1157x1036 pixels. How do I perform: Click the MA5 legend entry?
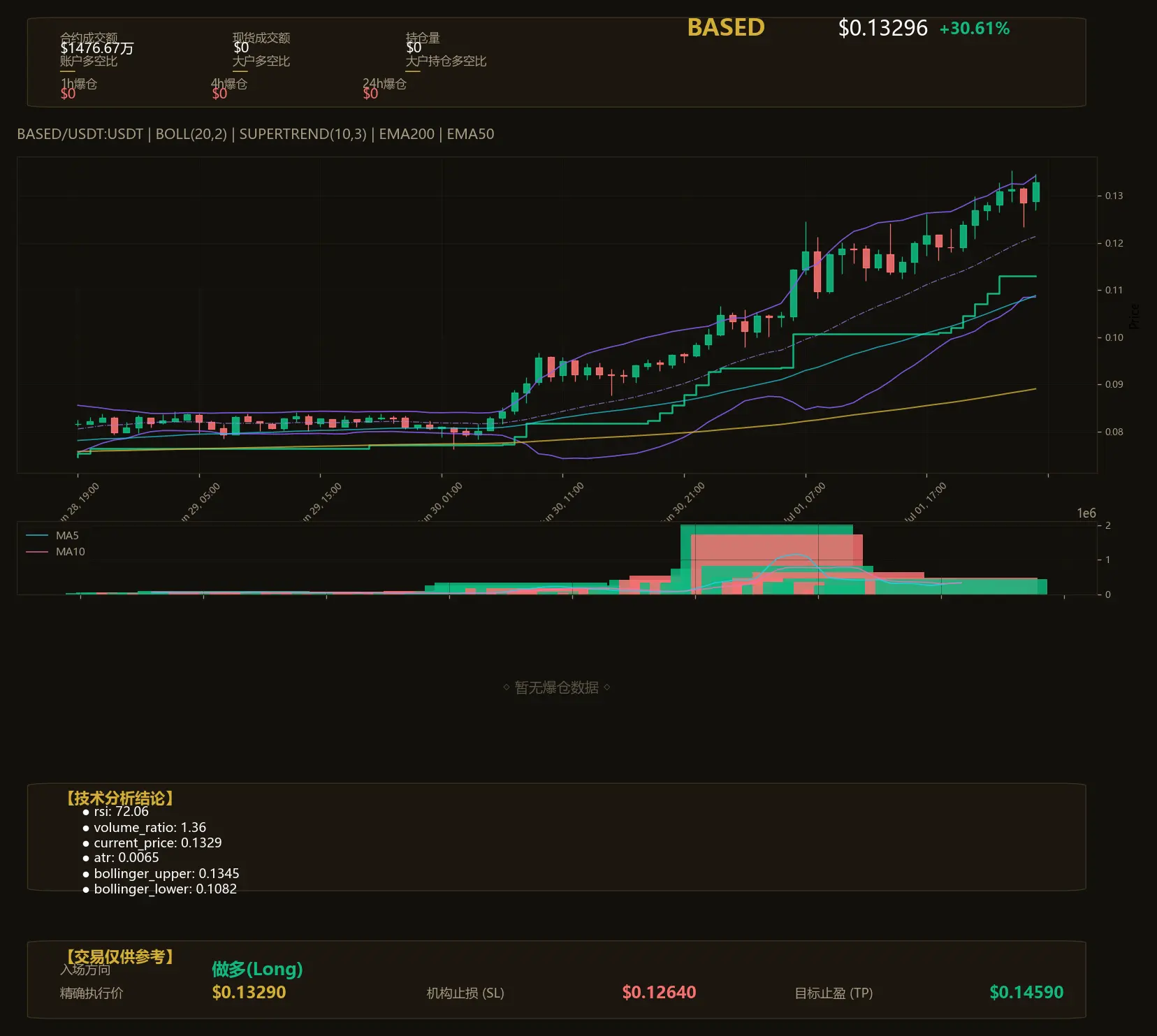(52, 536)
